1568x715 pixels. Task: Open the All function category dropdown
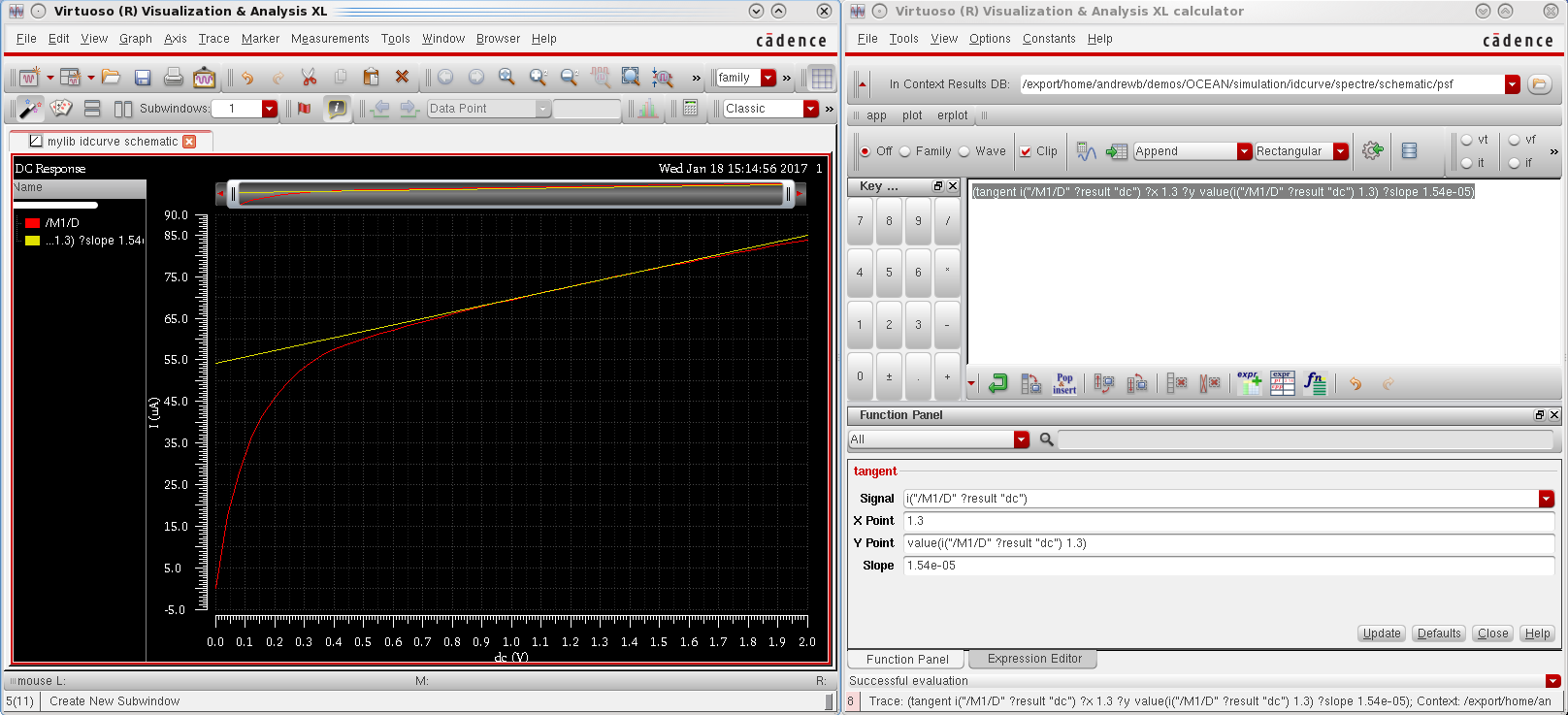(1021, 439)
